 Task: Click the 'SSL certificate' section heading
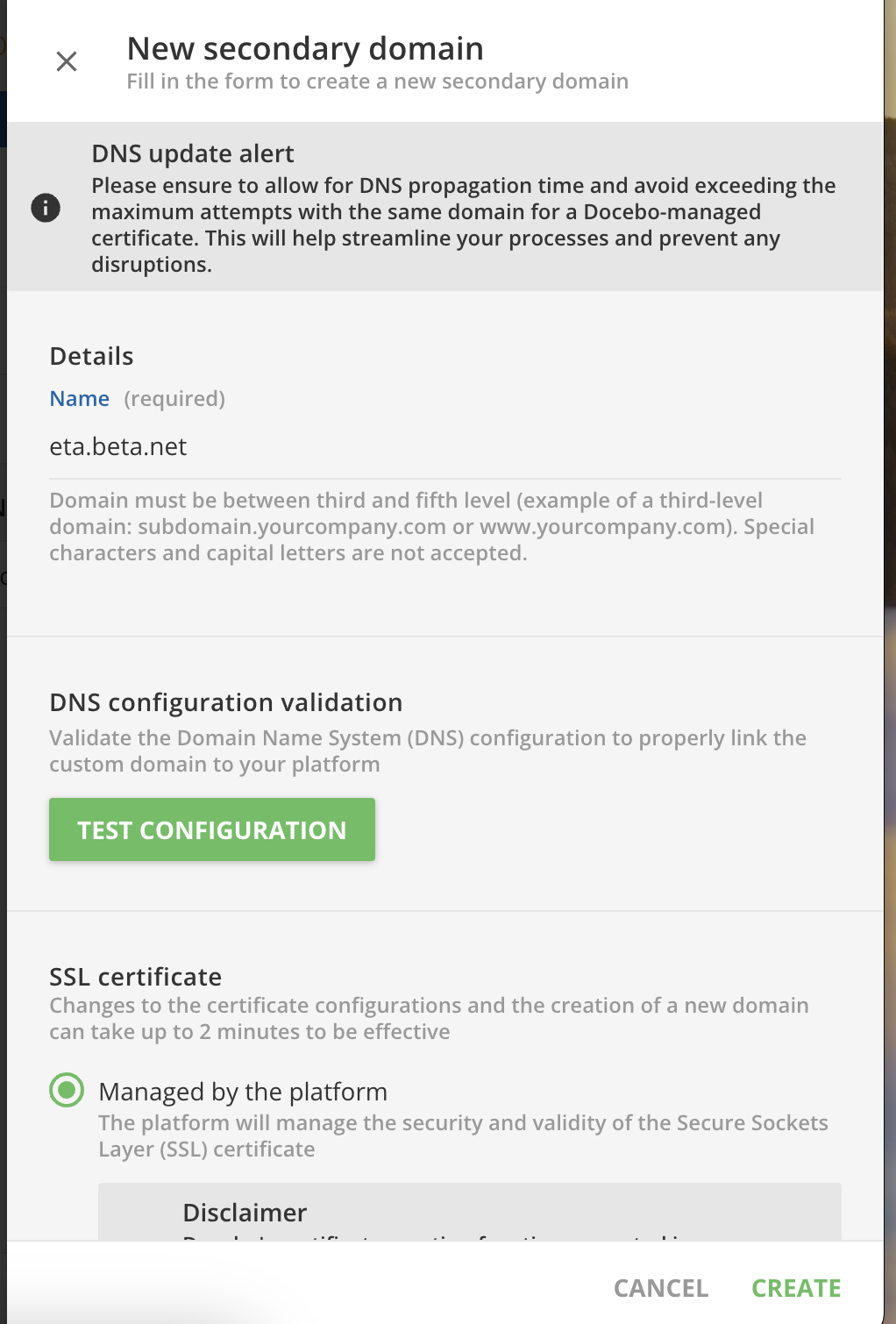pos(136,977)
